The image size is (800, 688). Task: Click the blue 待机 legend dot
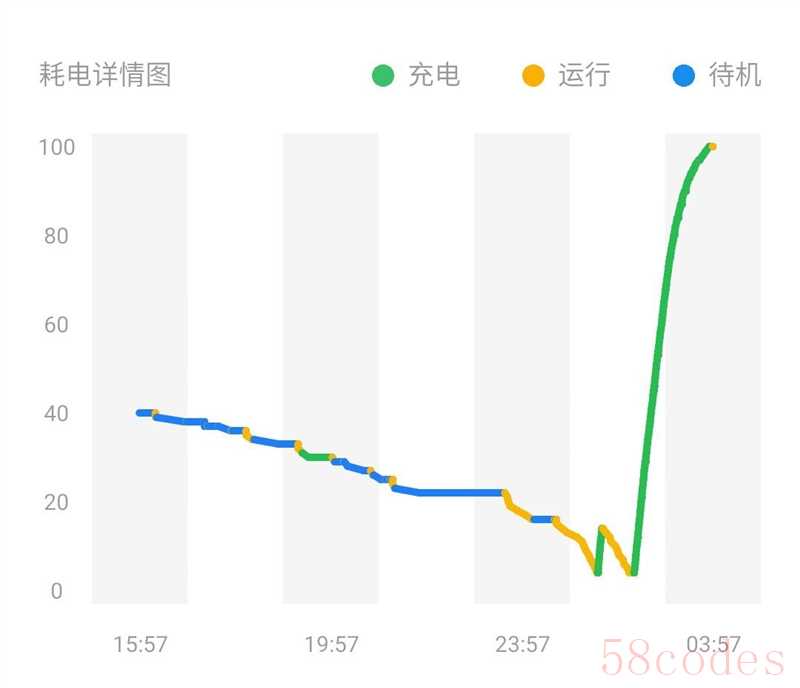tap(684, 75)
